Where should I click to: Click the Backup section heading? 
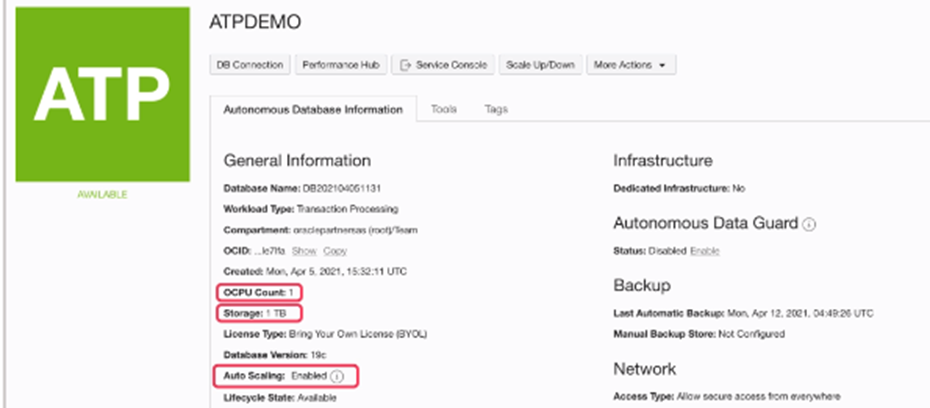click(x=642, y=285)
